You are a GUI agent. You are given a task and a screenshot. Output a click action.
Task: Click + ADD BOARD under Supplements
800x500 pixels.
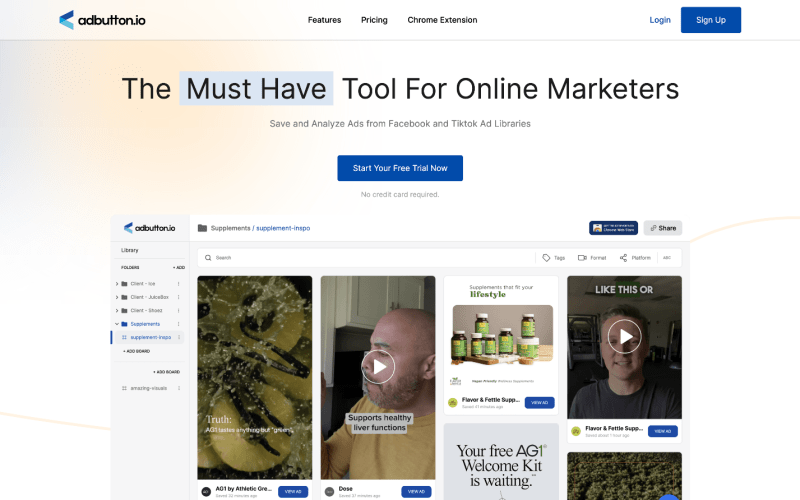136,351
